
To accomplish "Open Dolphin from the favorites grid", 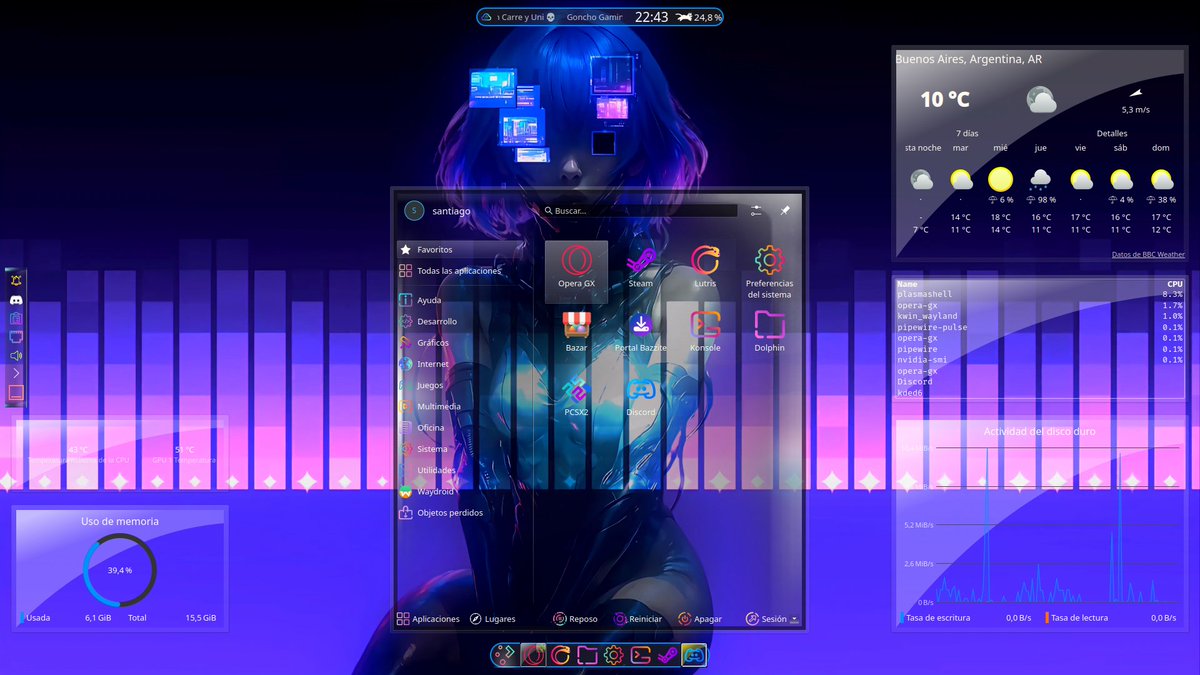I will [x=769, y=333].
